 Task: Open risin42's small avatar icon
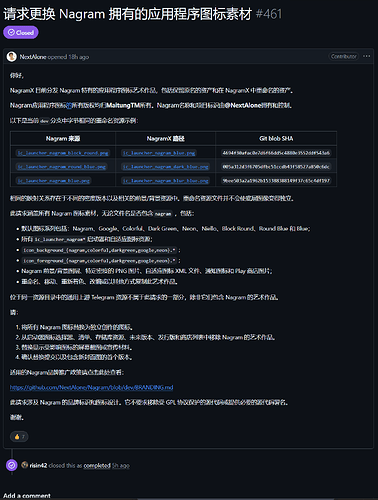click(24, 465)
